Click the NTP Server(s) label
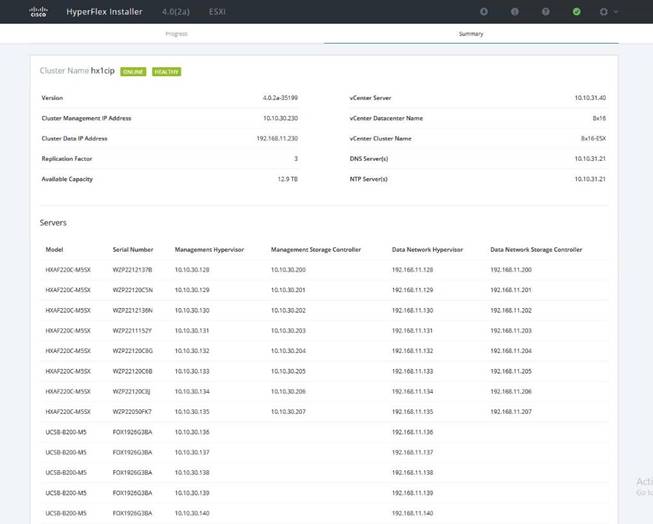Image resolution: width=653 pixels, height=524 pixels. [x=369, y=179]
